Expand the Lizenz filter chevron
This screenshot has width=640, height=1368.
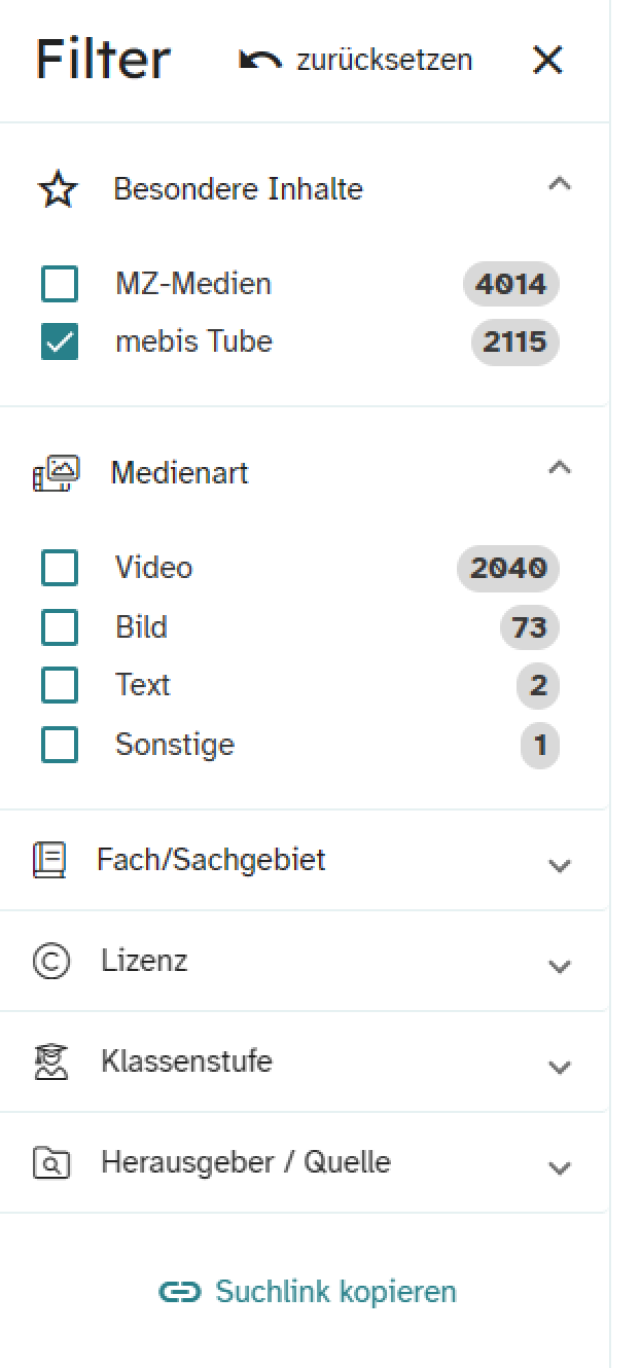tap(560, 966)
